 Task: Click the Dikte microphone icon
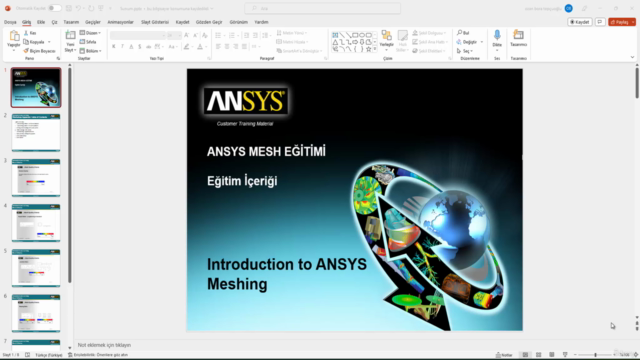(x=497, y=36)
